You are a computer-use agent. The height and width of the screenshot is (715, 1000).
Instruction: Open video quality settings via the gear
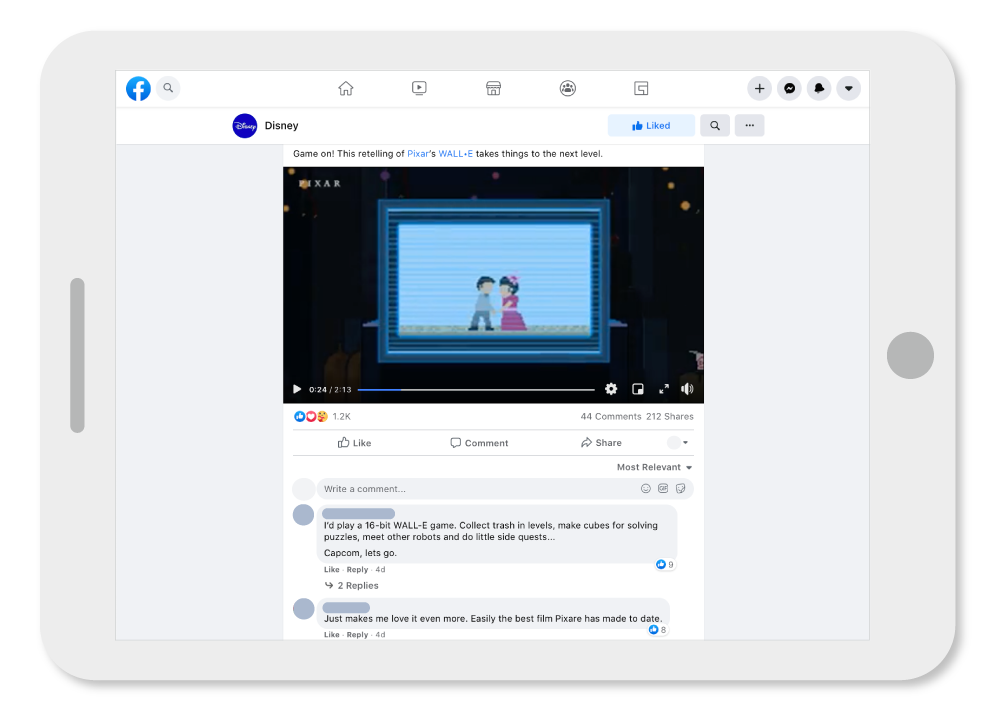tap(611, 389)
